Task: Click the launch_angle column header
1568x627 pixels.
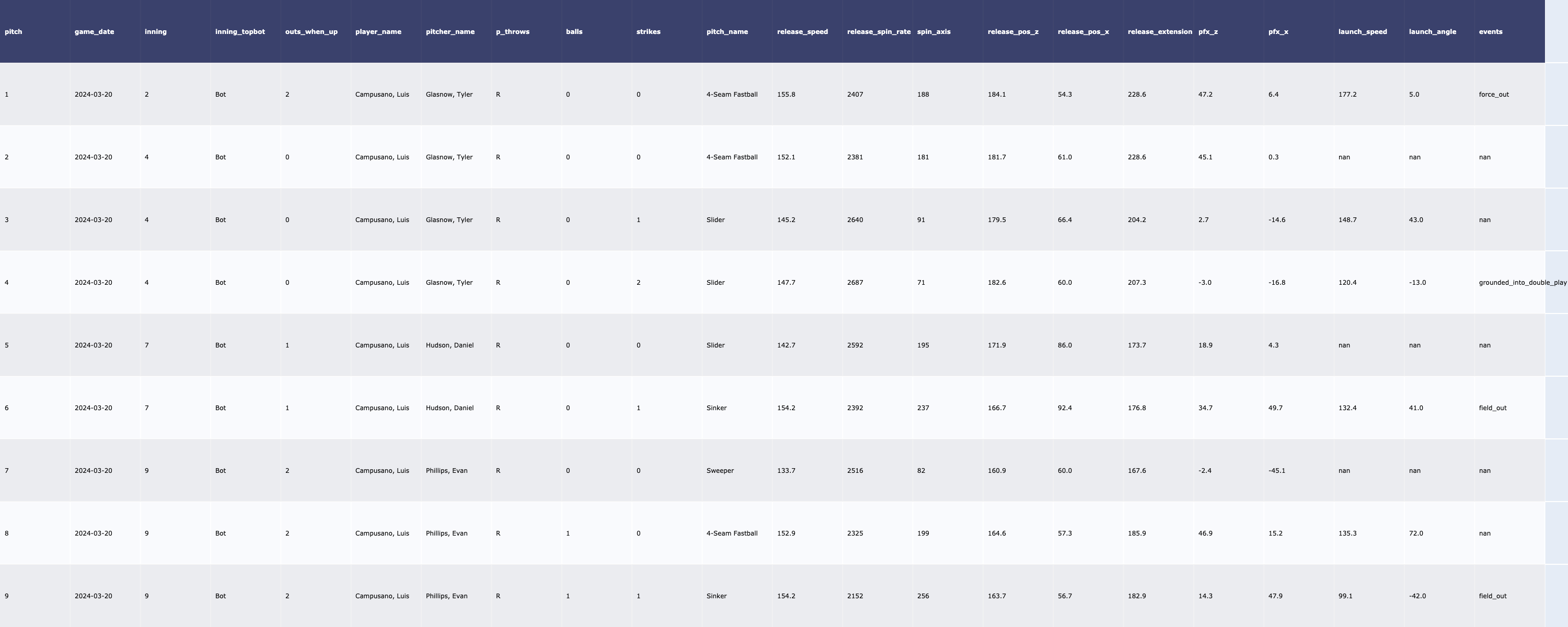Action: 1432,32
